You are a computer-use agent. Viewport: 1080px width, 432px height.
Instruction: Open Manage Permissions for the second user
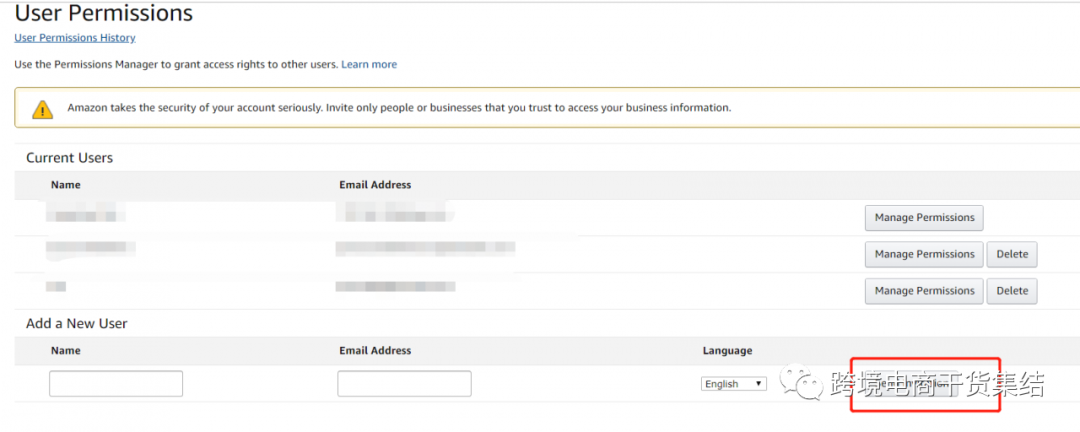(924, 254)
